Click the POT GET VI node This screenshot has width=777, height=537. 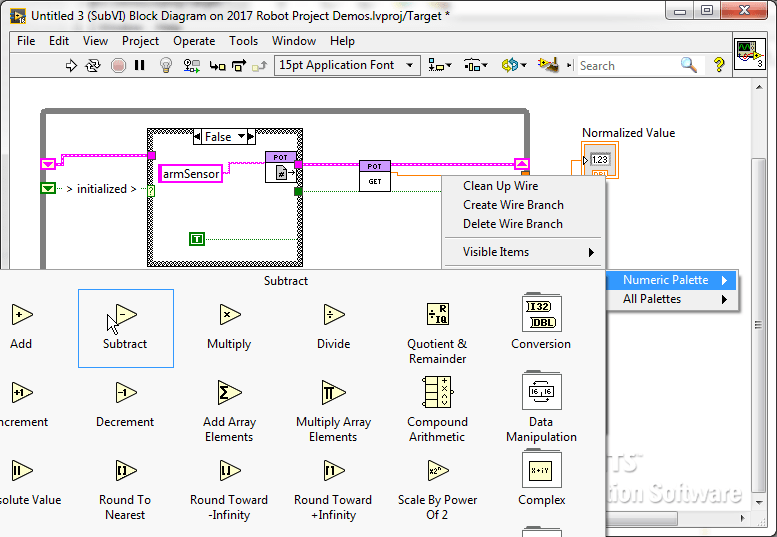(x=375, y=176)
